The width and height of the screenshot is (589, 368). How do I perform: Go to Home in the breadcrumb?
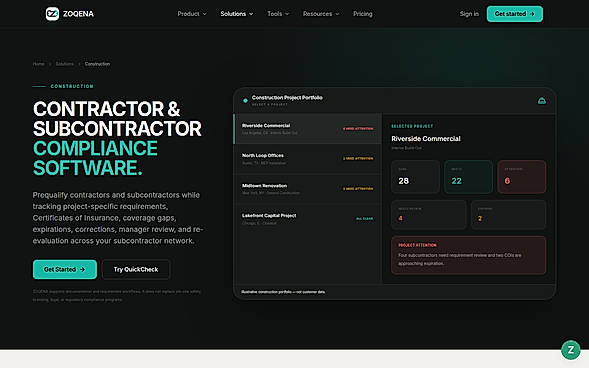pos(38,64)
